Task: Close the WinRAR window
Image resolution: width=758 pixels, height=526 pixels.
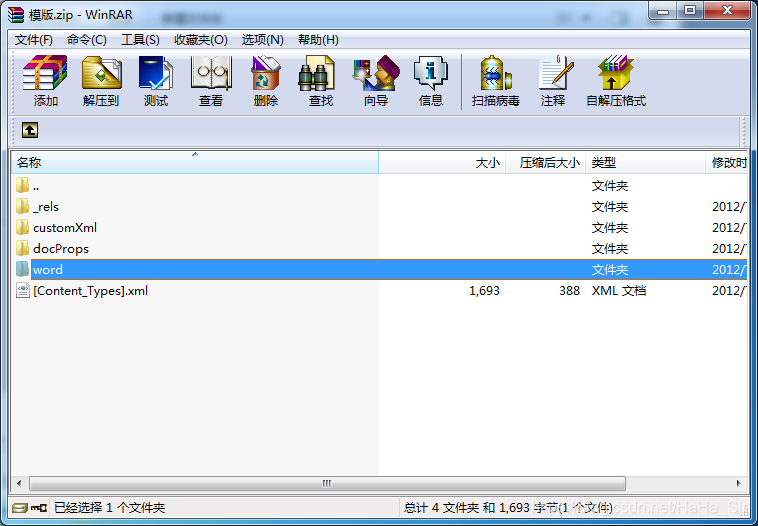Action: pos(728,11)
